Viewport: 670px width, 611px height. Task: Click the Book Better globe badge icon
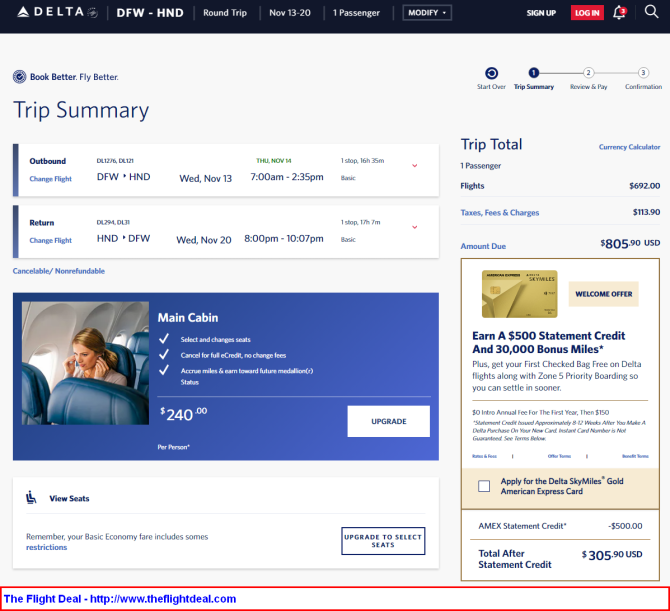[x=19, y=77]
